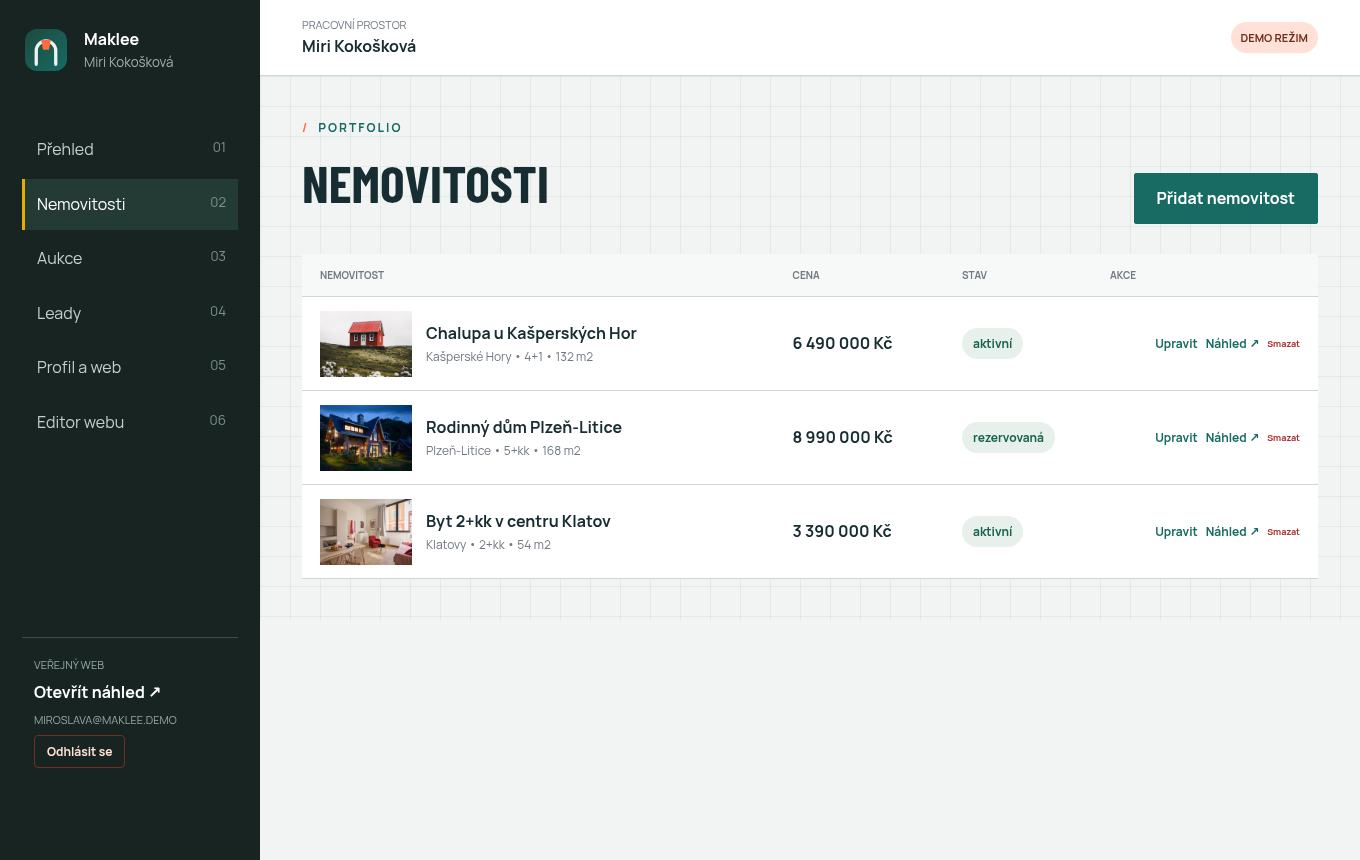
Task: Click the title Chalupa u Kašperských Hor
Action: [x=531, y=333]
